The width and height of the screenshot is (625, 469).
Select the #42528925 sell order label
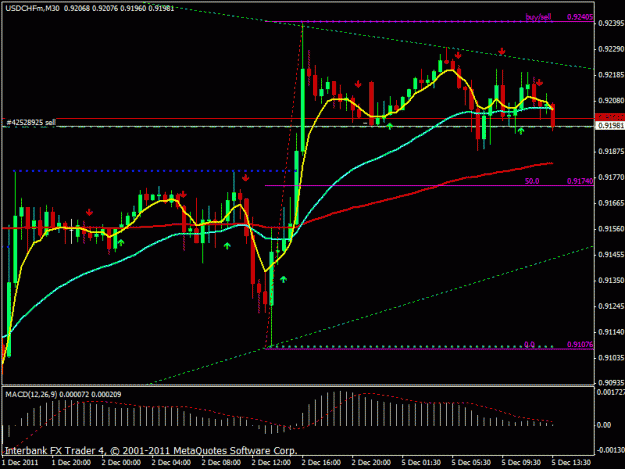pyautogui.click(x=31, y=122)
